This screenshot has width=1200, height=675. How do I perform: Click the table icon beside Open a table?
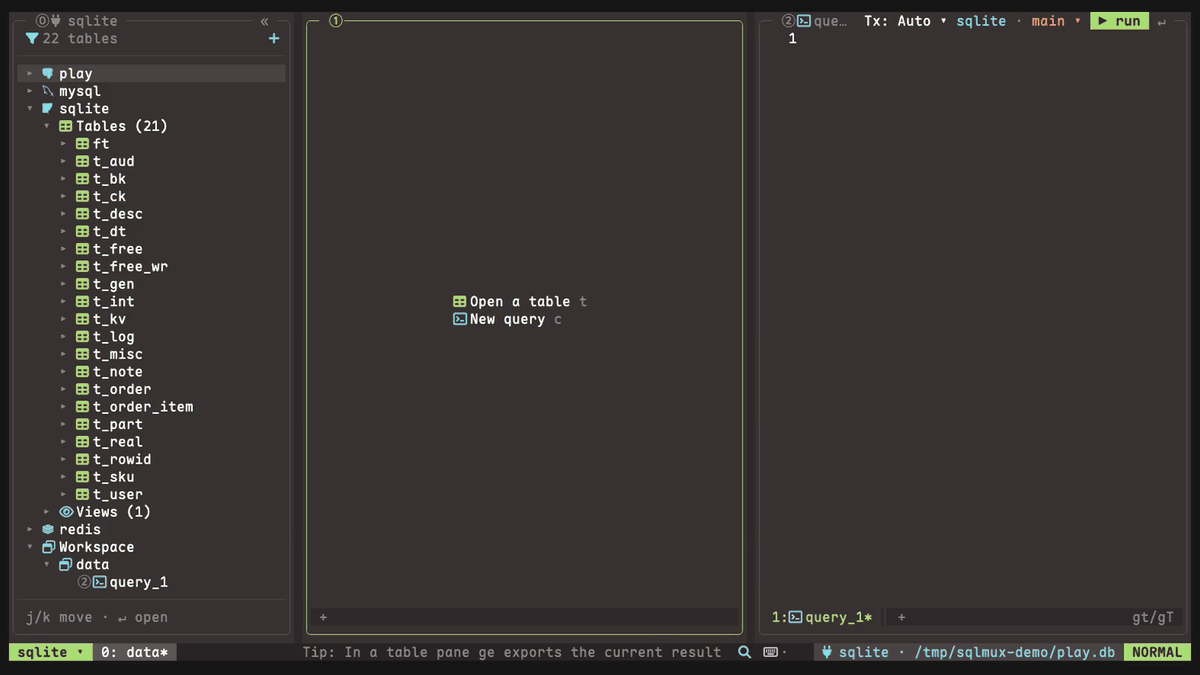click(460, 302)
